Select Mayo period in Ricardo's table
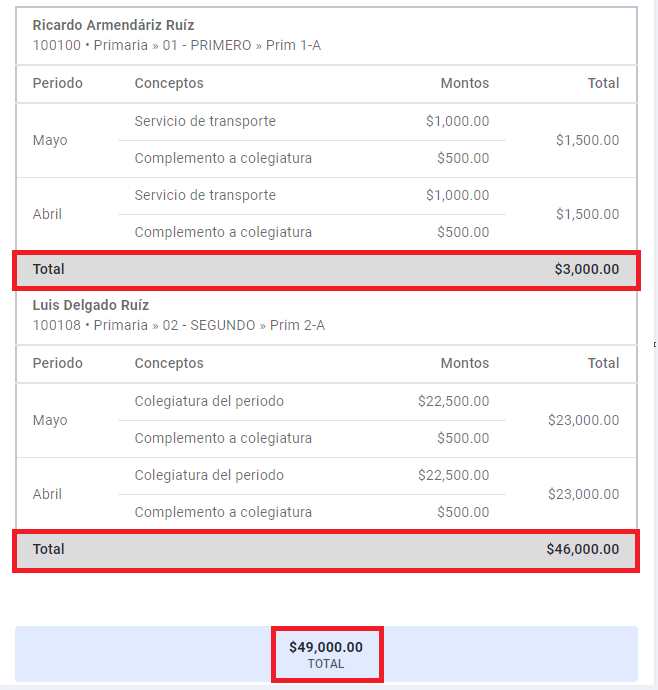658x690 pixels. click(50, 140)
